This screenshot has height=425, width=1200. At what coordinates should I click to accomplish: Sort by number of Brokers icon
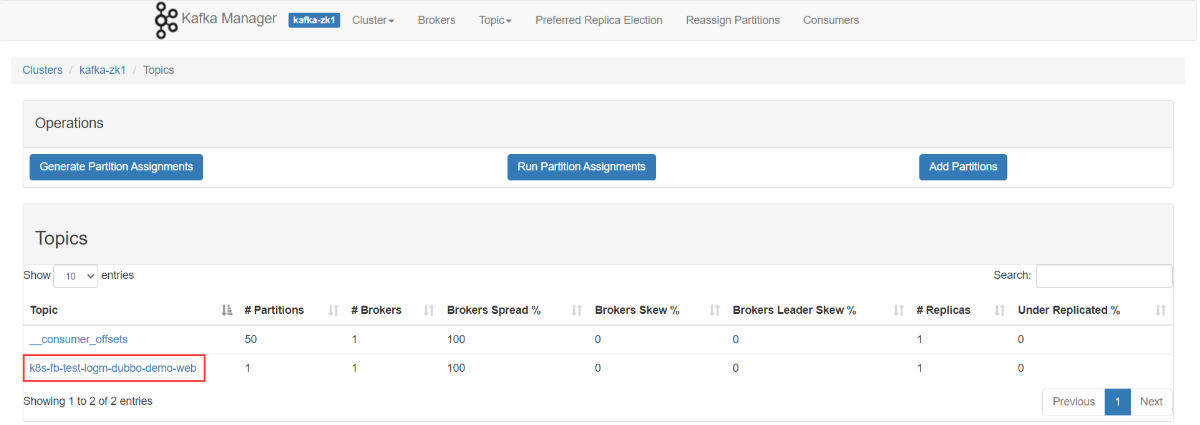click(x=429, y=311)
